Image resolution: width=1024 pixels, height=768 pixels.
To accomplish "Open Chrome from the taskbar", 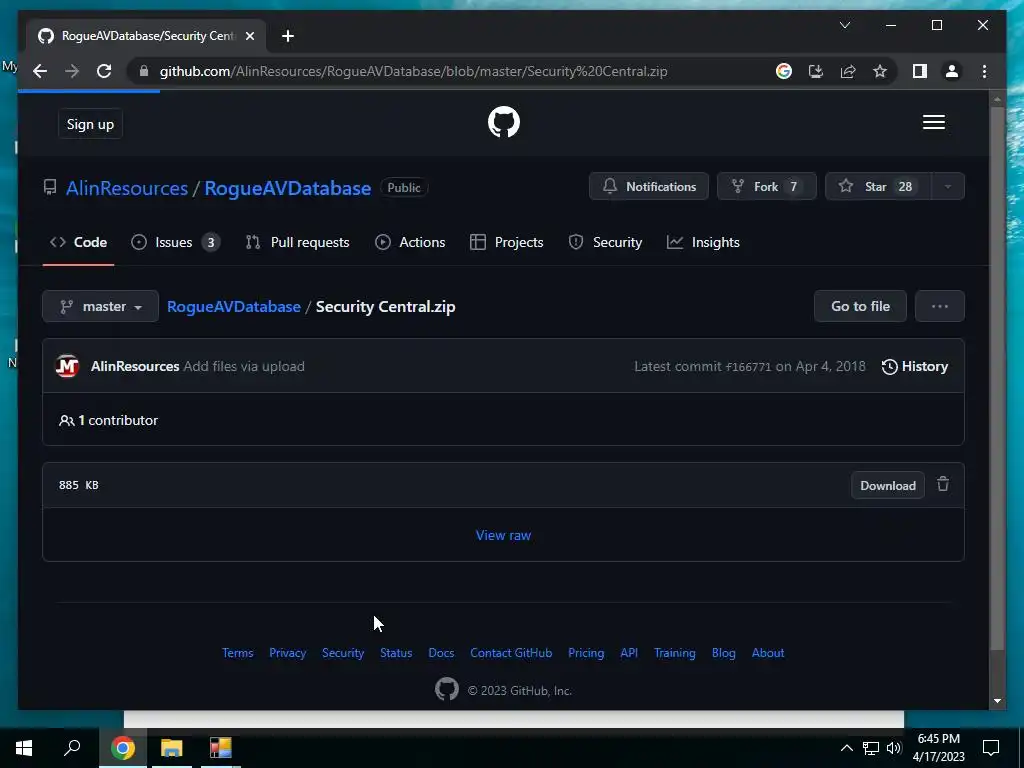I will [123, 748].
